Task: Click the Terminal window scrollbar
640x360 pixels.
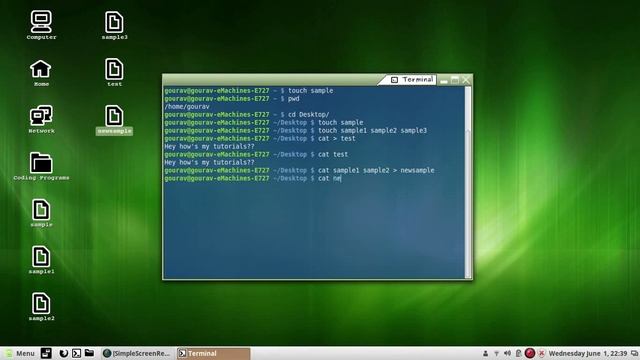Action: tap(468, 182)
